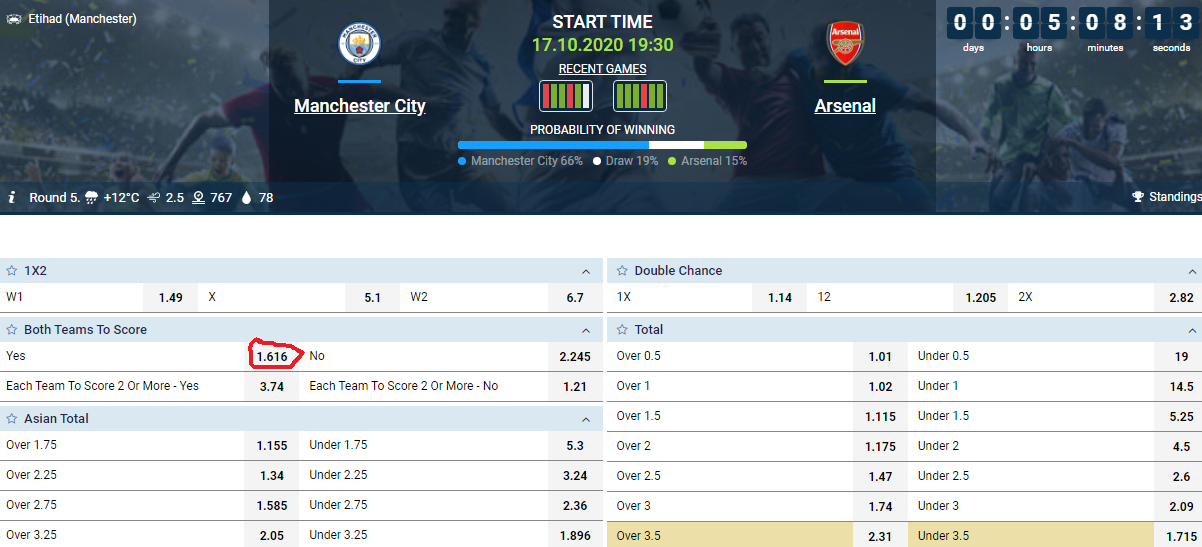Click the Manchester City club crest
1202x547 pixels.
pos(360,45)
